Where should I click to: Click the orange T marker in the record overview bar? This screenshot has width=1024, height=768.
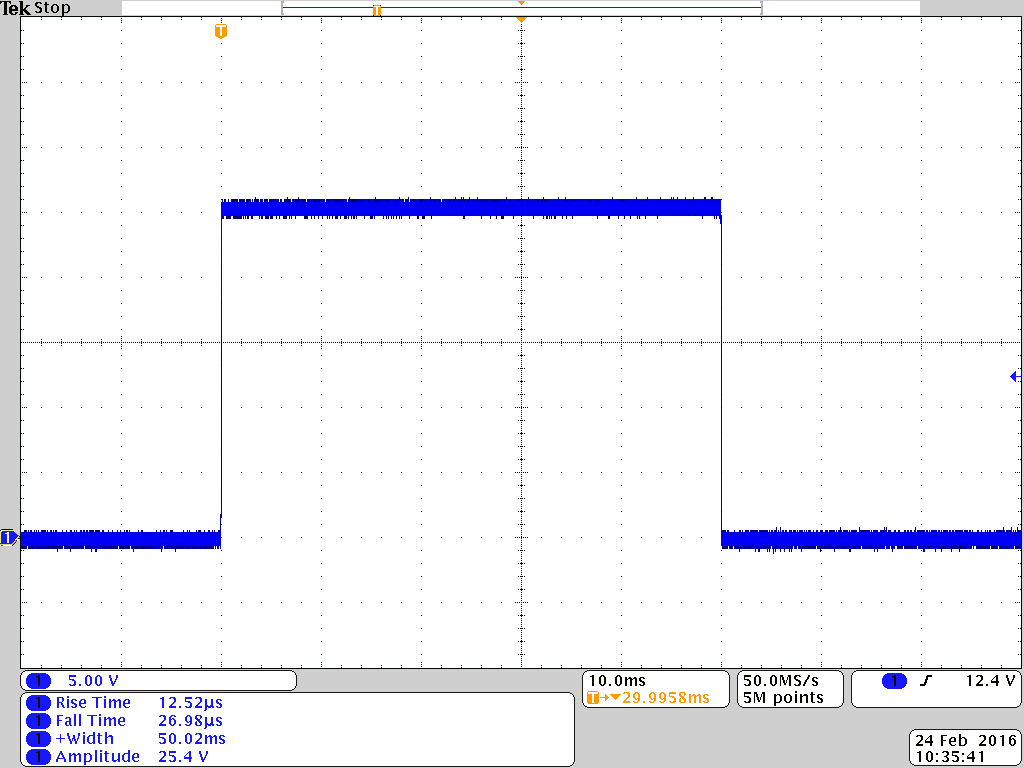click(377, 10)
